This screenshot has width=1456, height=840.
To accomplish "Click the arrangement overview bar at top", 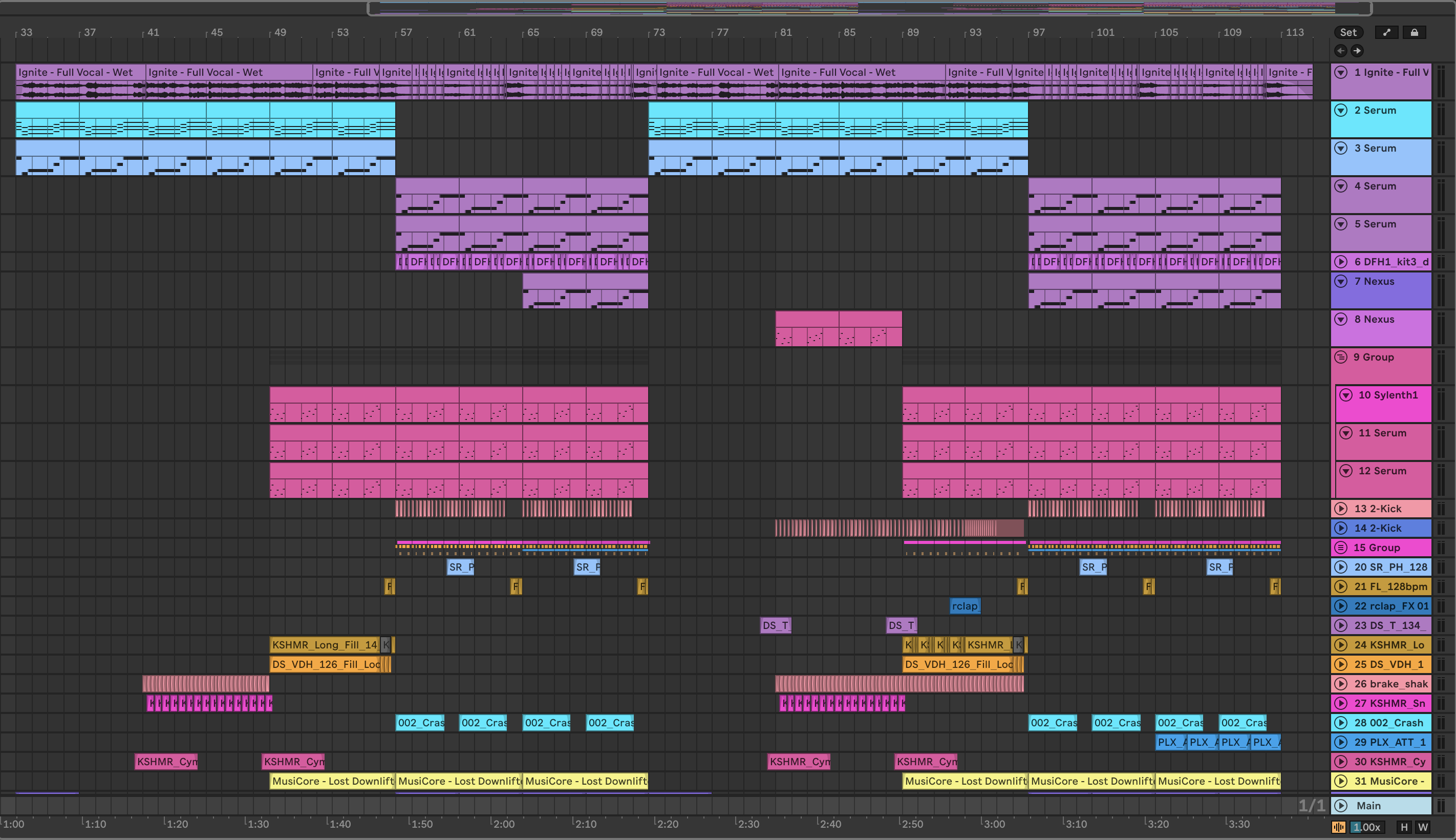I will [x=870, y=8].
